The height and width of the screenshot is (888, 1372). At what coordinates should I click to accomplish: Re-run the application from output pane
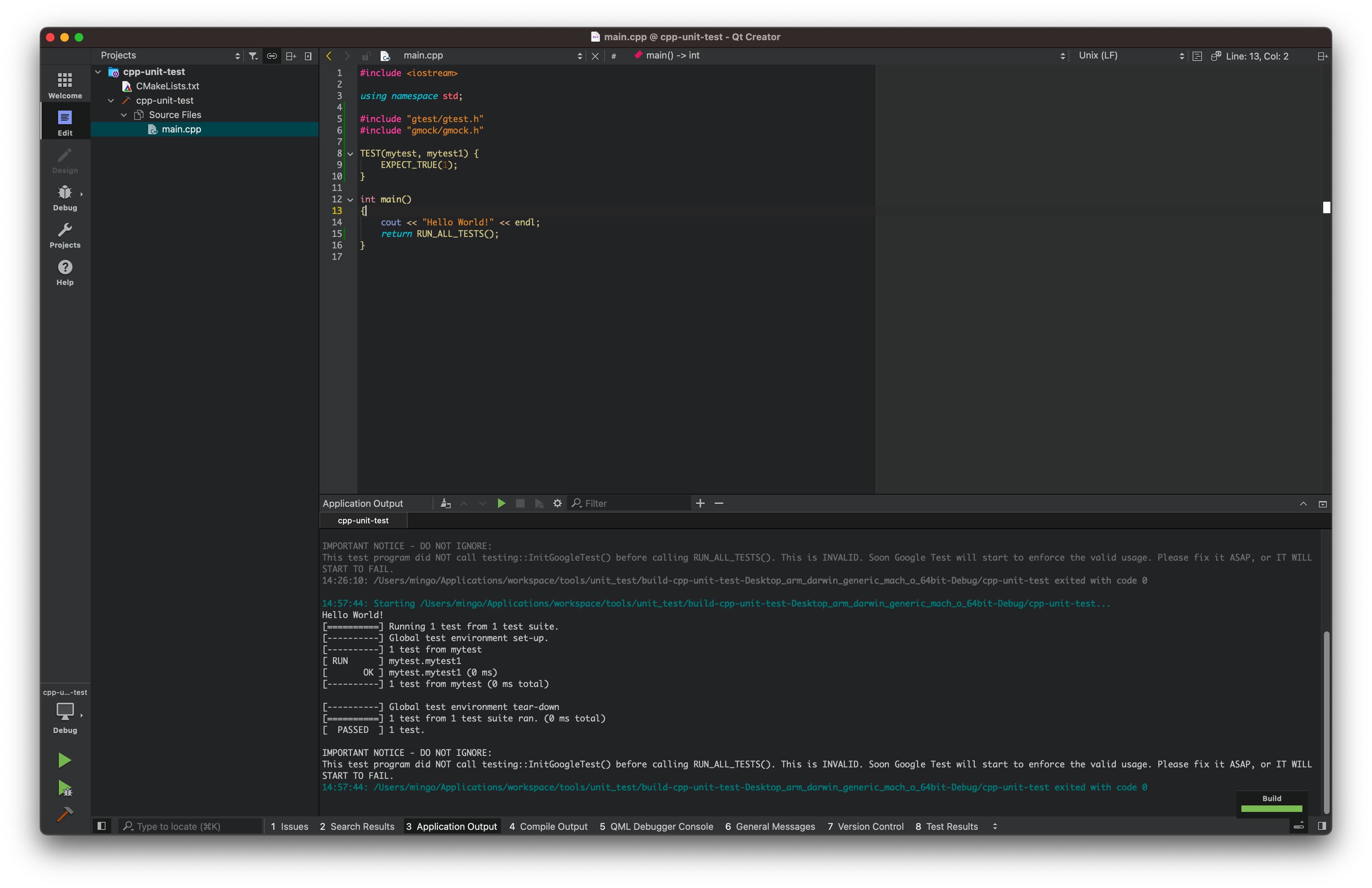[x=501, y=503]
